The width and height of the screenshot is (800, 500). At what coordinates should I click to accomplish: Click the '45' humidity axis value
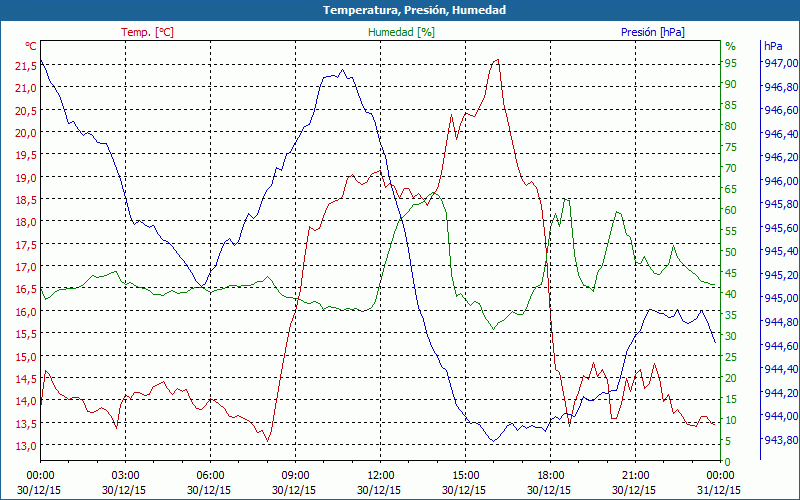point(731,273)
